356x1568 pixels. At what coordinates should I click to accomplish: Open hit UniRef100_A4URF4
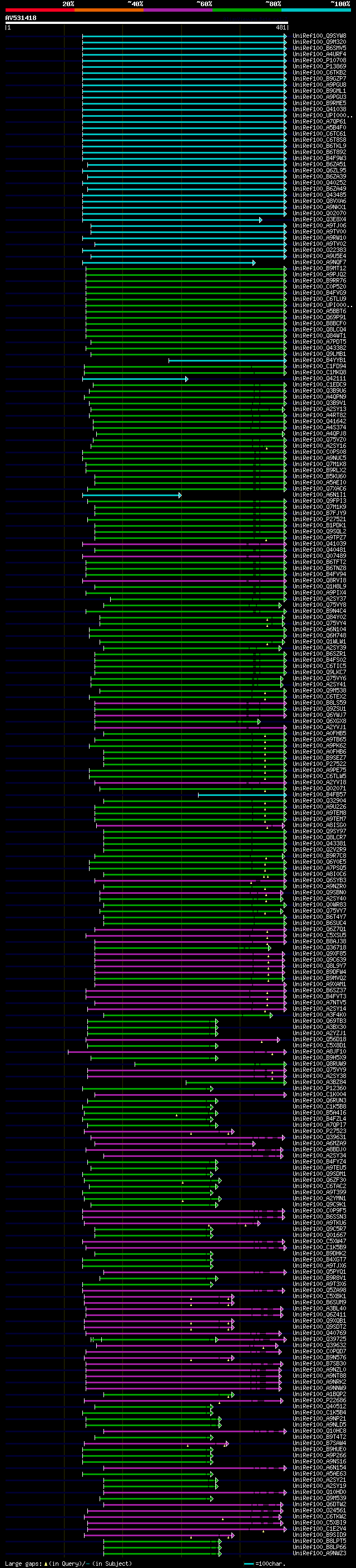pos(319,54)
